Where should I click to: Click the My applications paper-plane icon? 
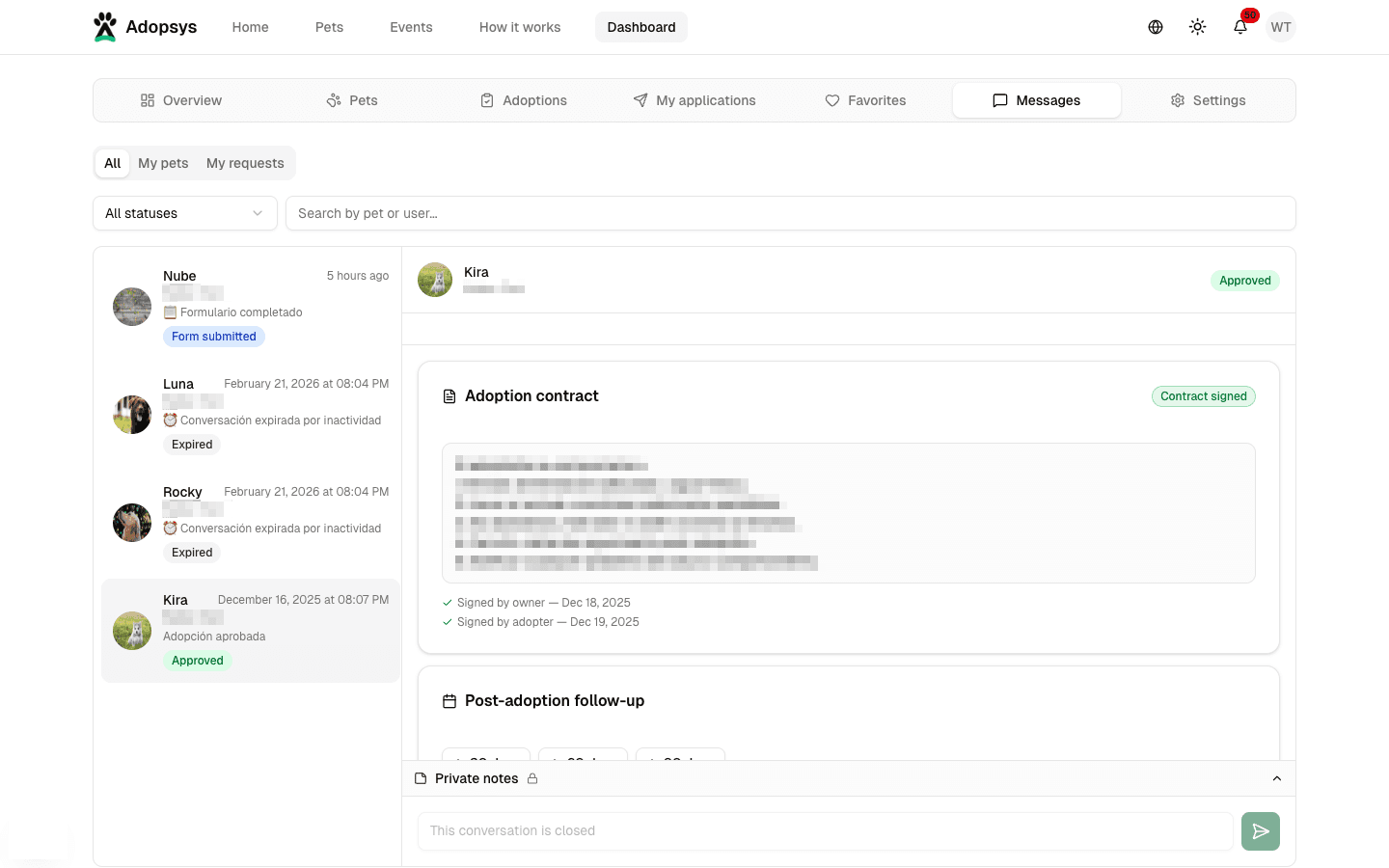640,100
